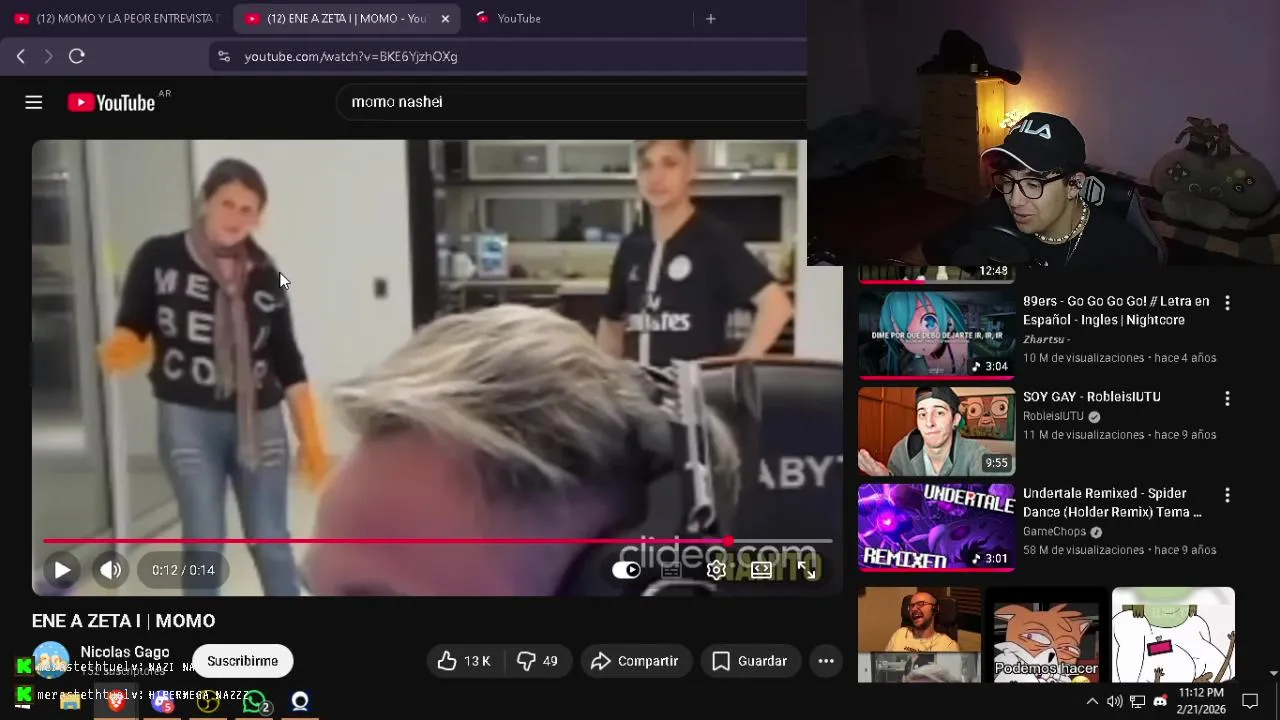Open the Discord taskbar icon with badge 5
This screenshot has height=720, width=1280.
(x=162, y=702)
